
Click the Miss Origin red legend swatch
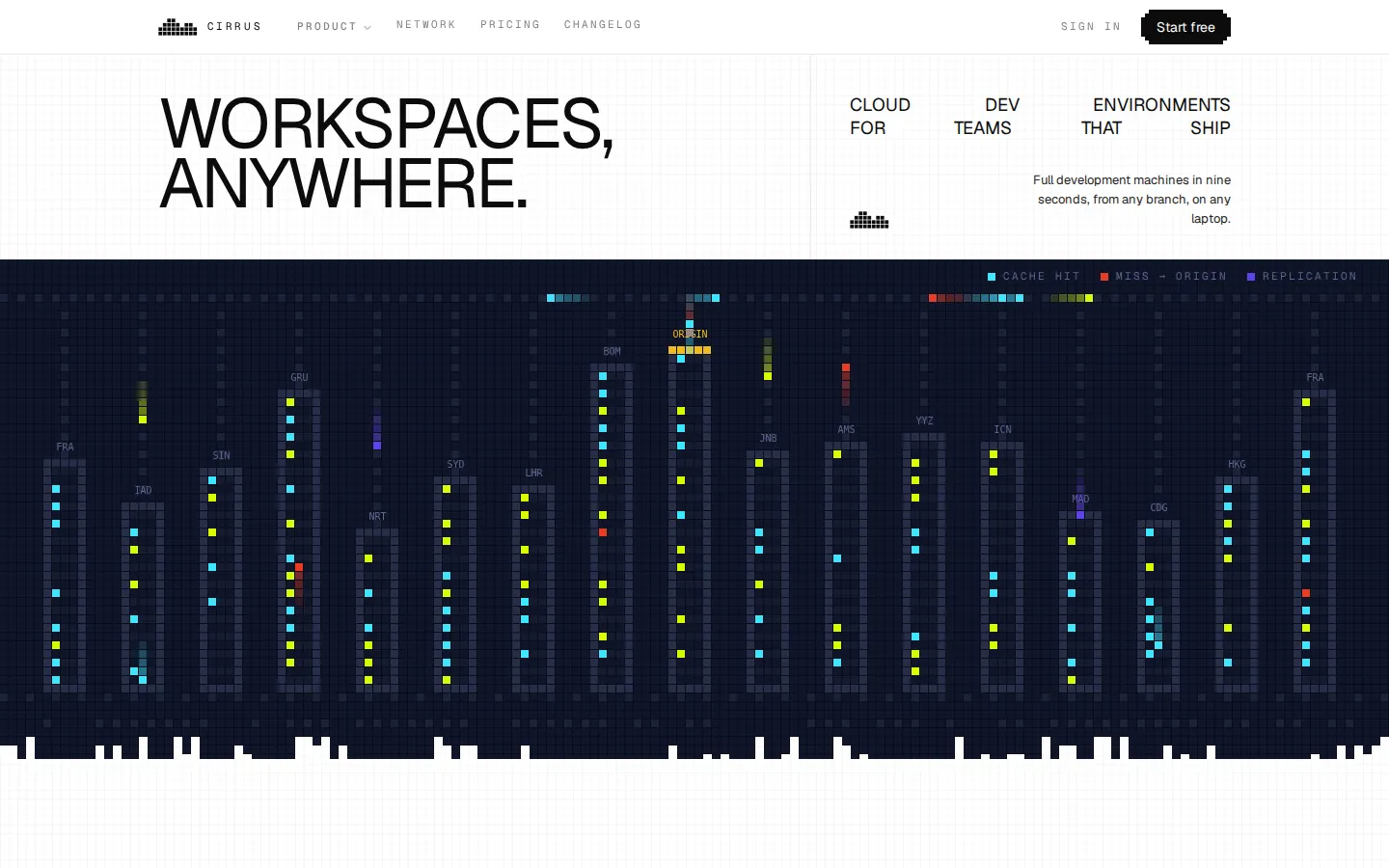click(x=1104, y=277)
